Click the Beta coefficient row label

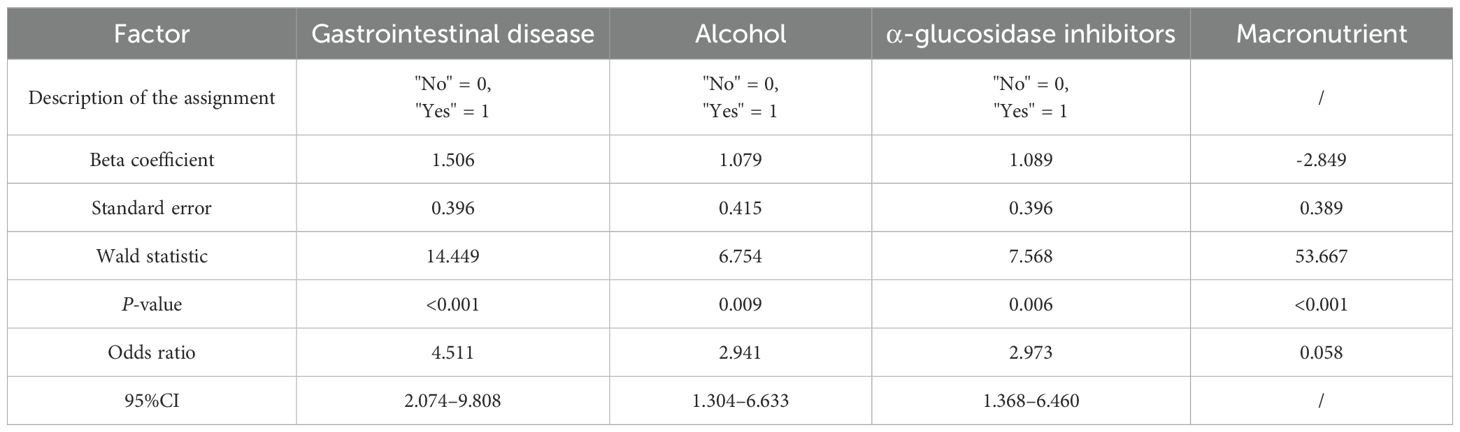point(149,160)
